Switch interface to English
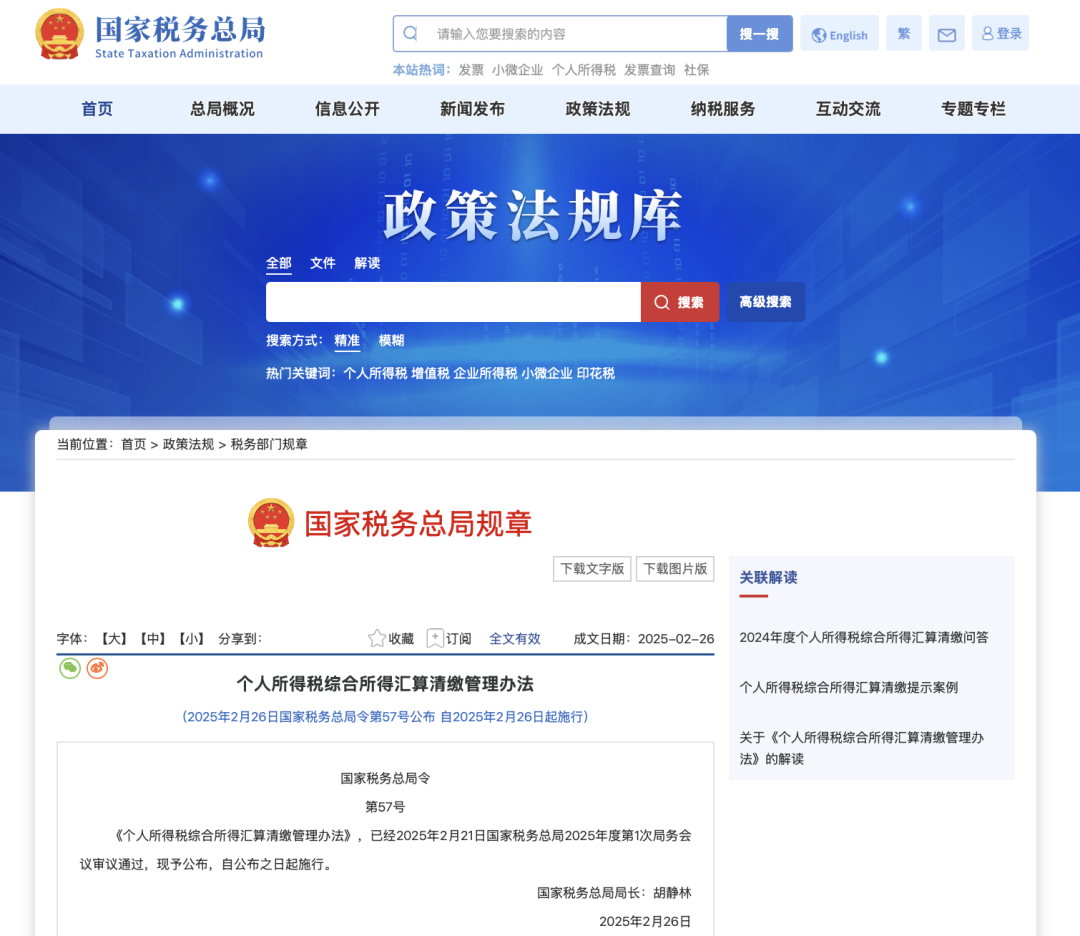 pyautogui.click(x=839, y=33)
